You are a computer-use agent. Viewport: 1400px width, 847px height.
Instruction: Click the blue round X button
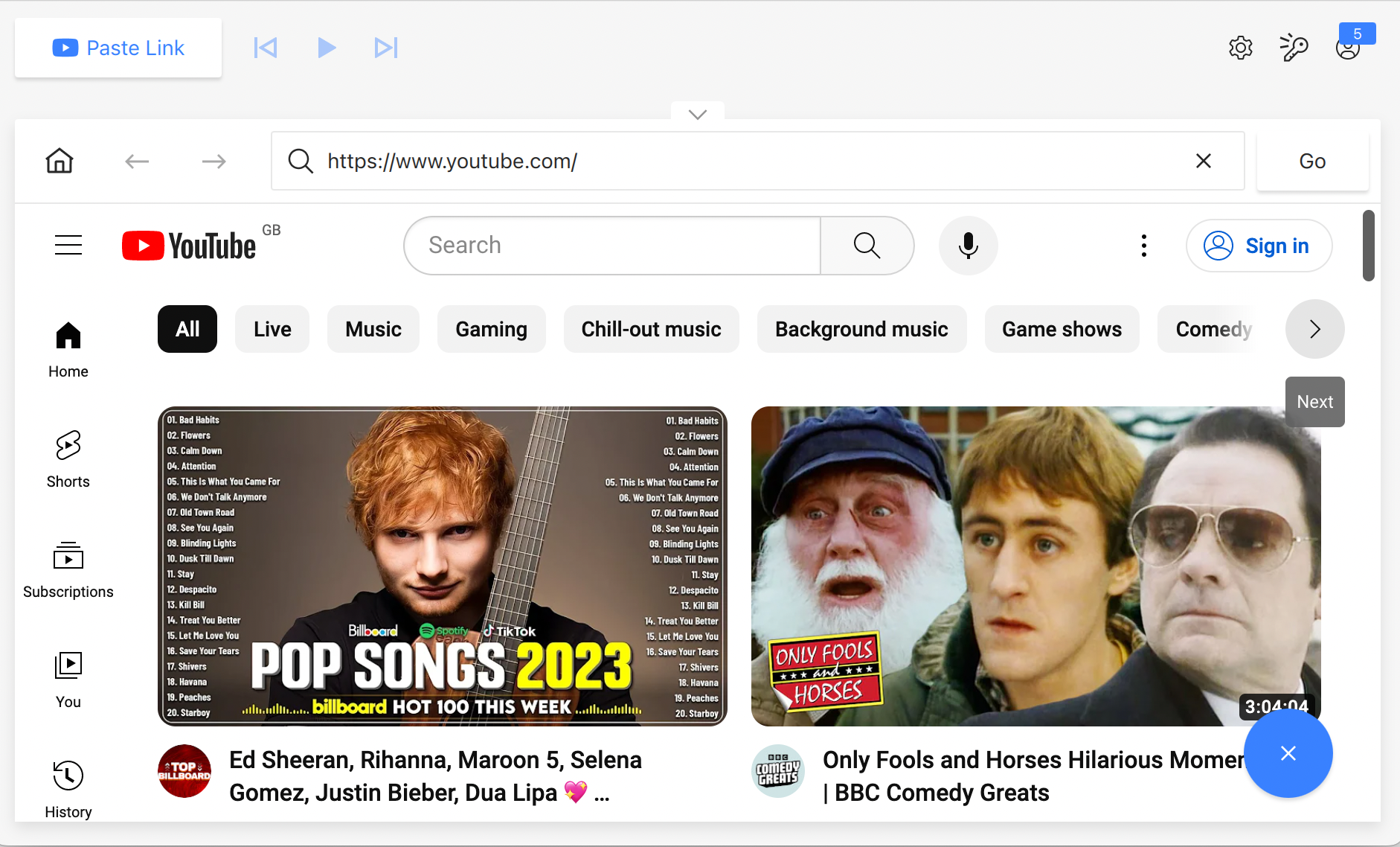[x=1288, y=753]
